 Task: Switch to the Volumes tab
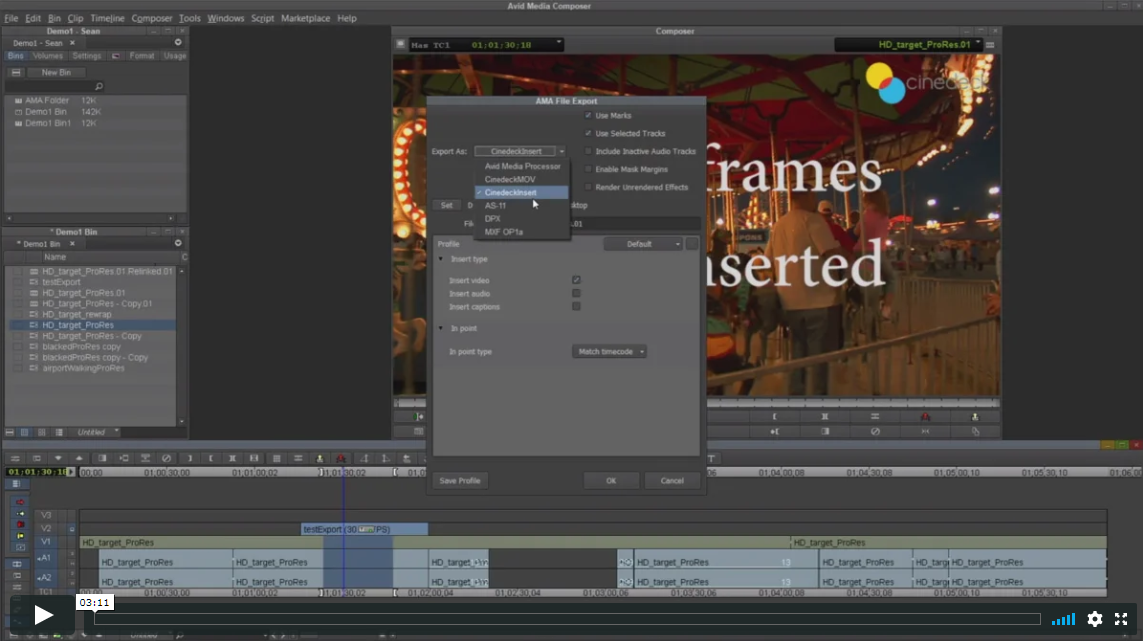pos(47,55)
